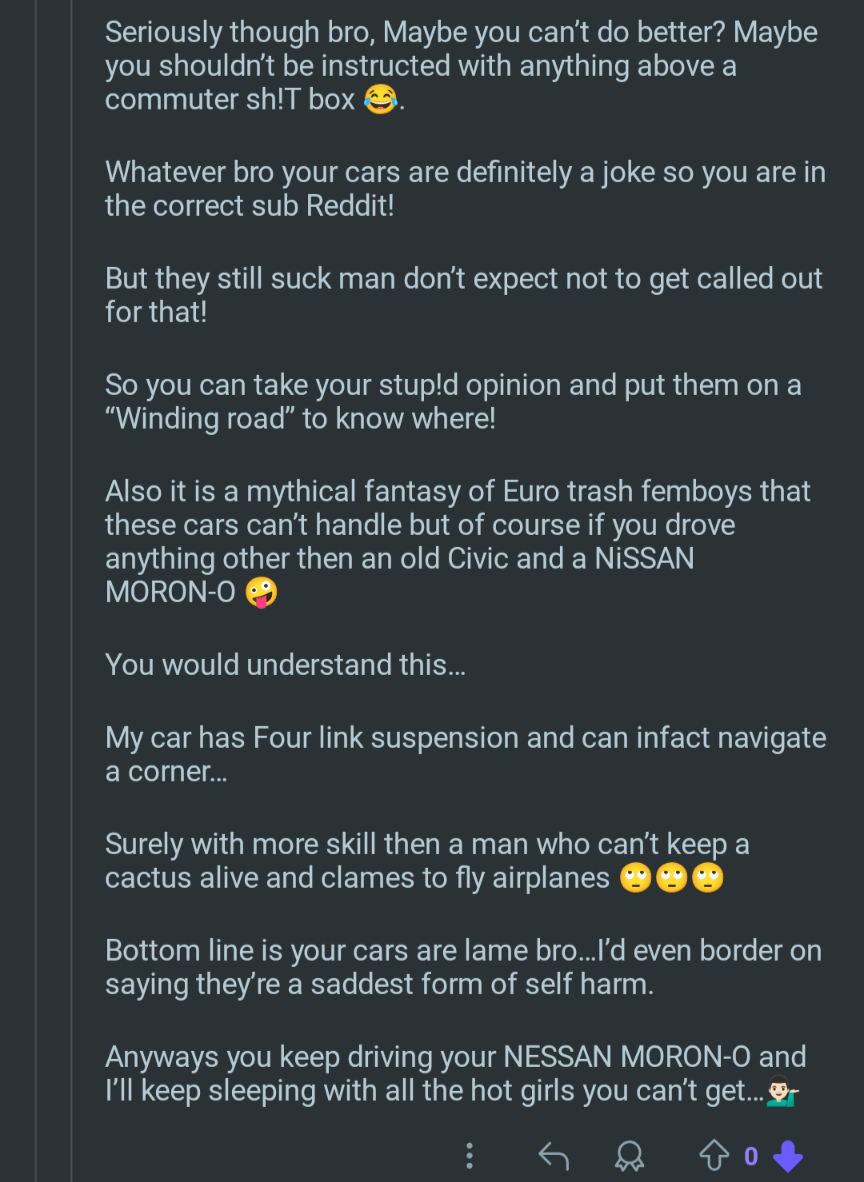The width and height of the screenshot is (864, 1182).
Task: Click the shrugging person emoji at comment end
Action: coord(782,1091)
